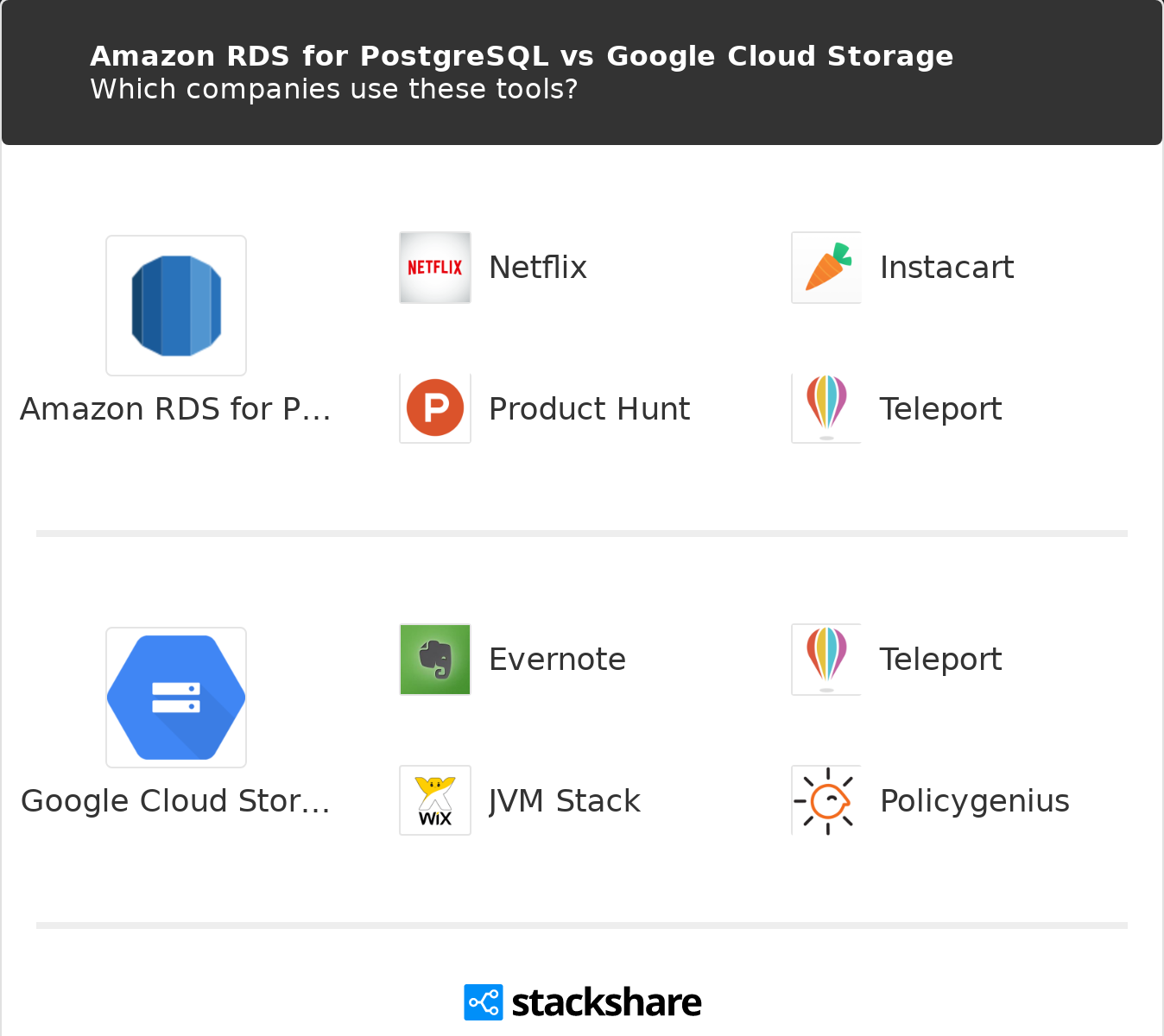Click the Product Hunt logo icon
The height and width of the screenshot is (1036, 1164).
click(435, 407)
